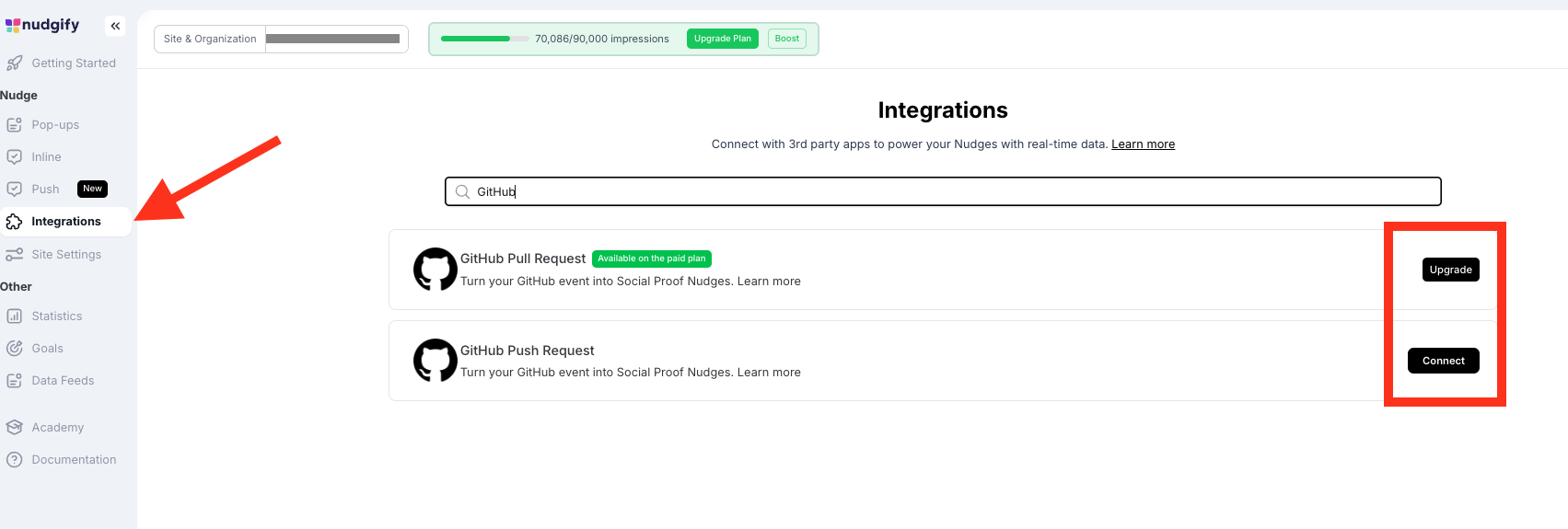This screenshot has width=1568, height=529.
Task: Click the GitHub Push Request logo
Action: 435,361
